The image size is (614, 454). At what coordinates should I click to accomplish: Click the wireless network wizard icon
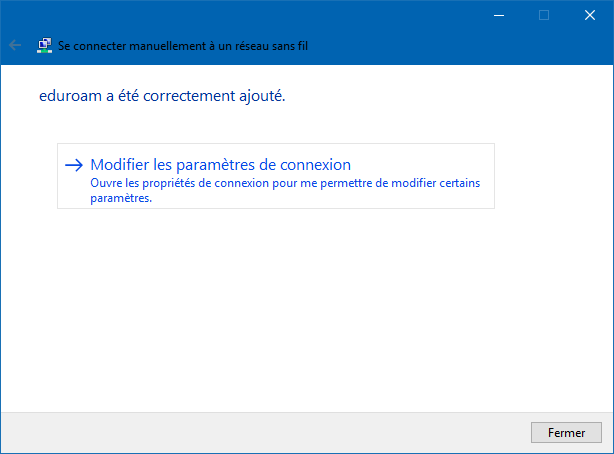(x=45, y=45)
